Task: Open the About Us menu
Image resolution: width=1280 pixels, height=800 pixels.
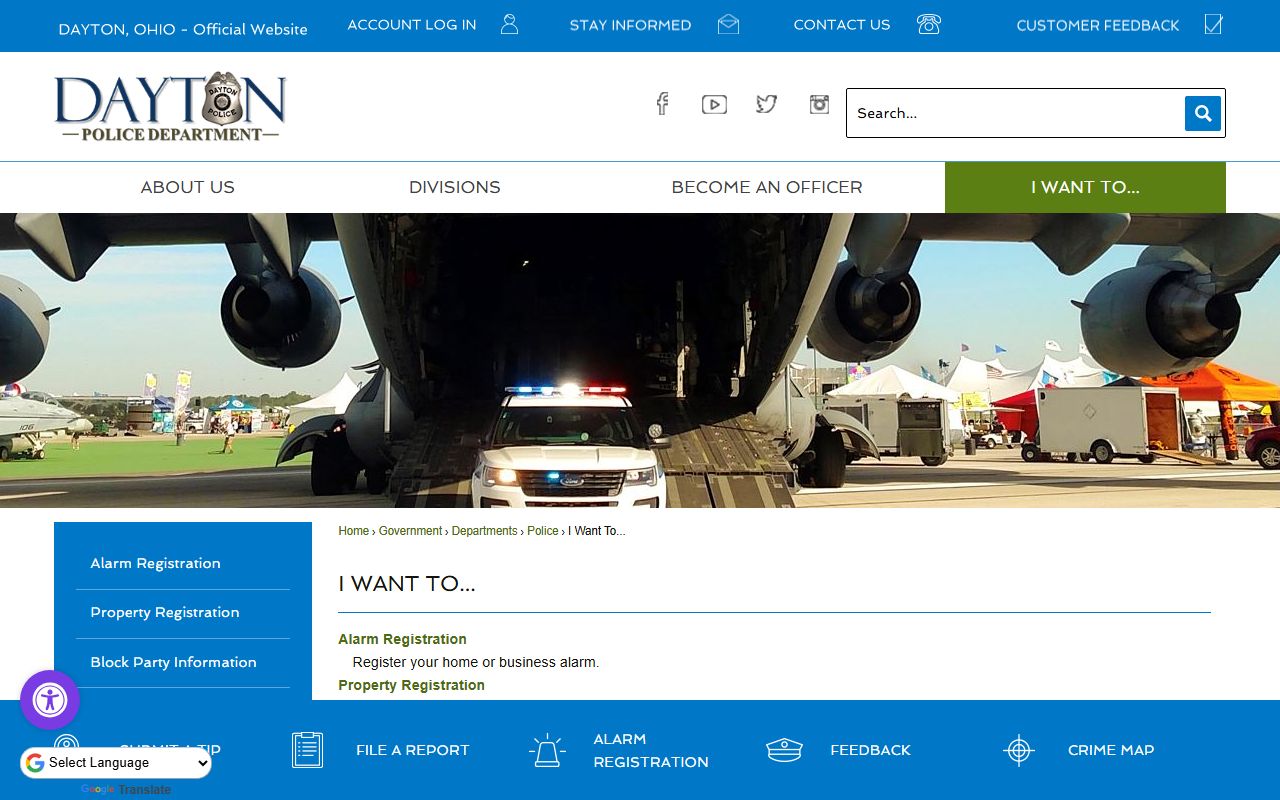Action: point(187,187)
